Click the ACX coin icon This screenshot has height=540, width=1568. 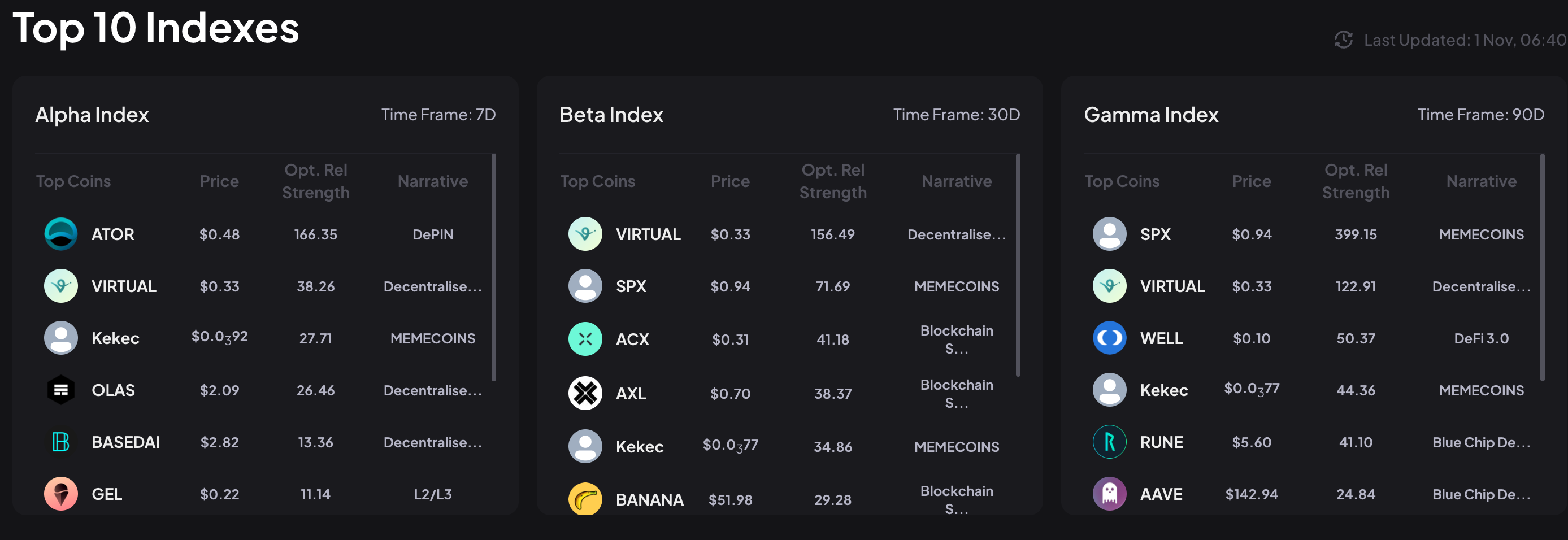pyautogui.click(x=585, y=338)
